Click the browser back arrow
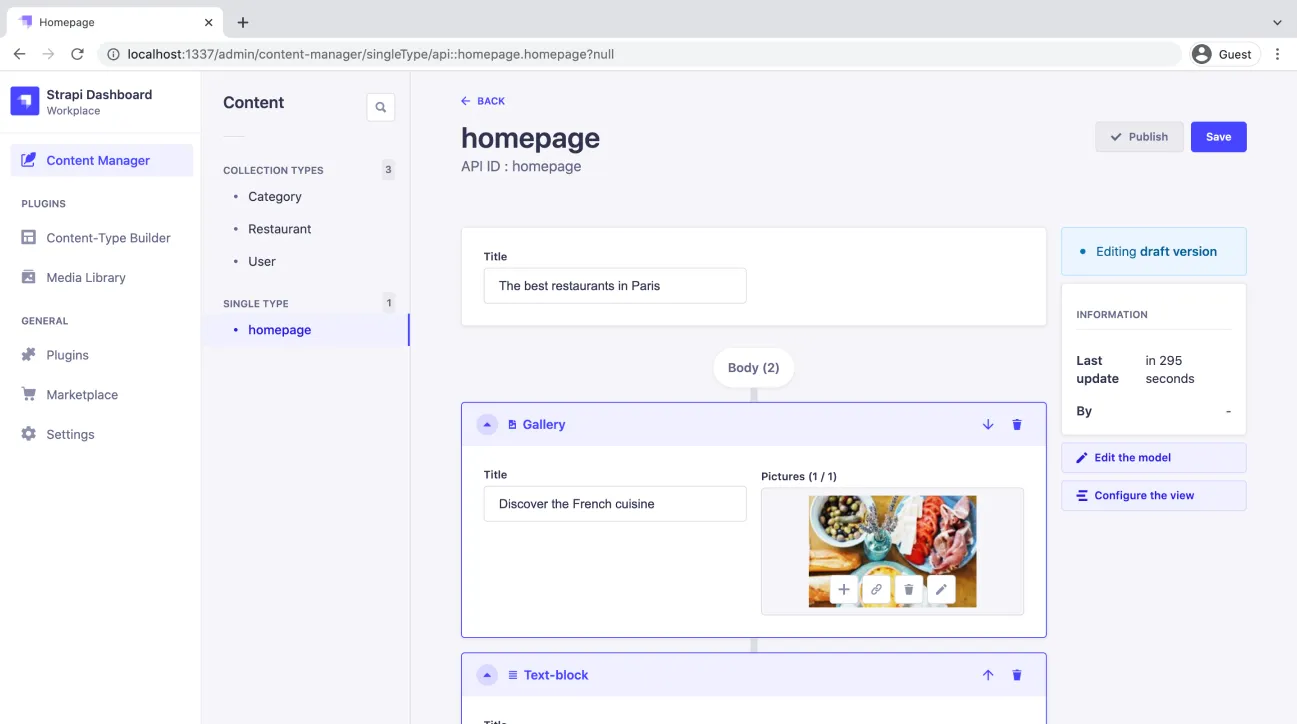Screen dimensions: 1297x724 [20, 54]
